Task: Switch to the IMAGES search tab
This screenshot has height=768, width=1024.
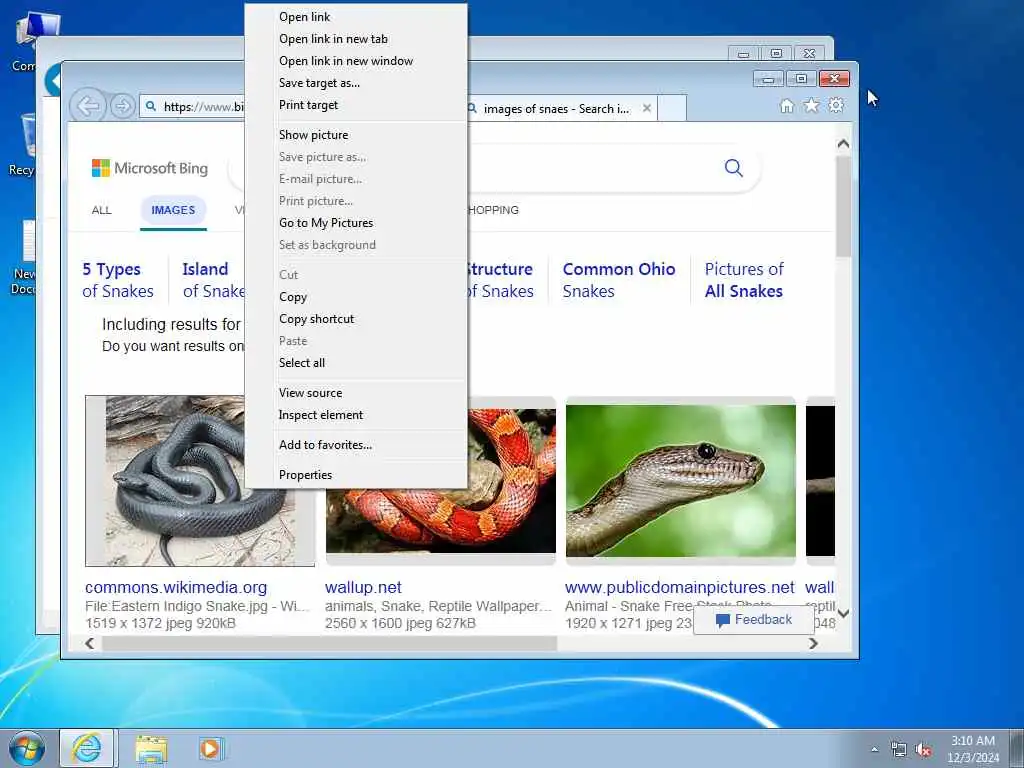Action: [173, 210]
